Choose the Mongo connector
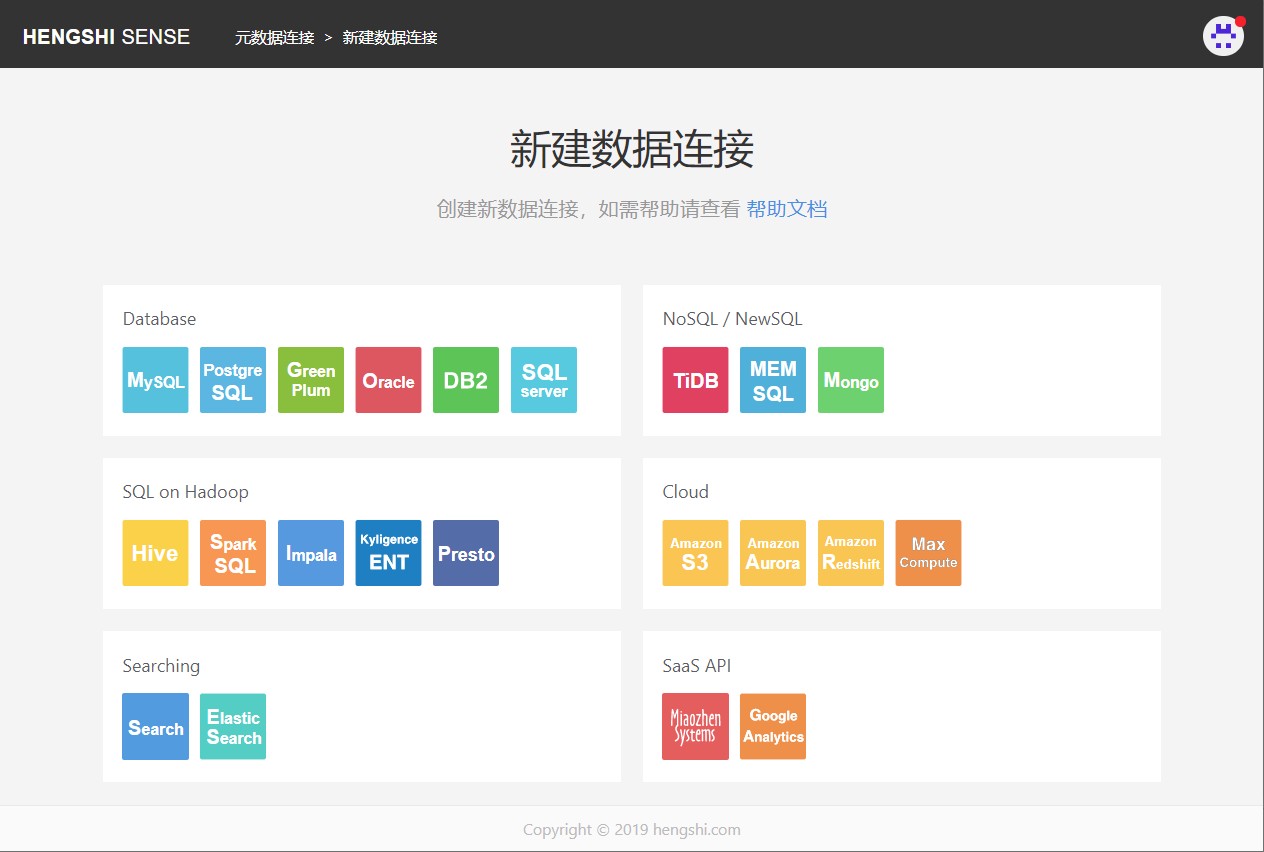This screenshot has width=1264, height=852. click(851, 380)
